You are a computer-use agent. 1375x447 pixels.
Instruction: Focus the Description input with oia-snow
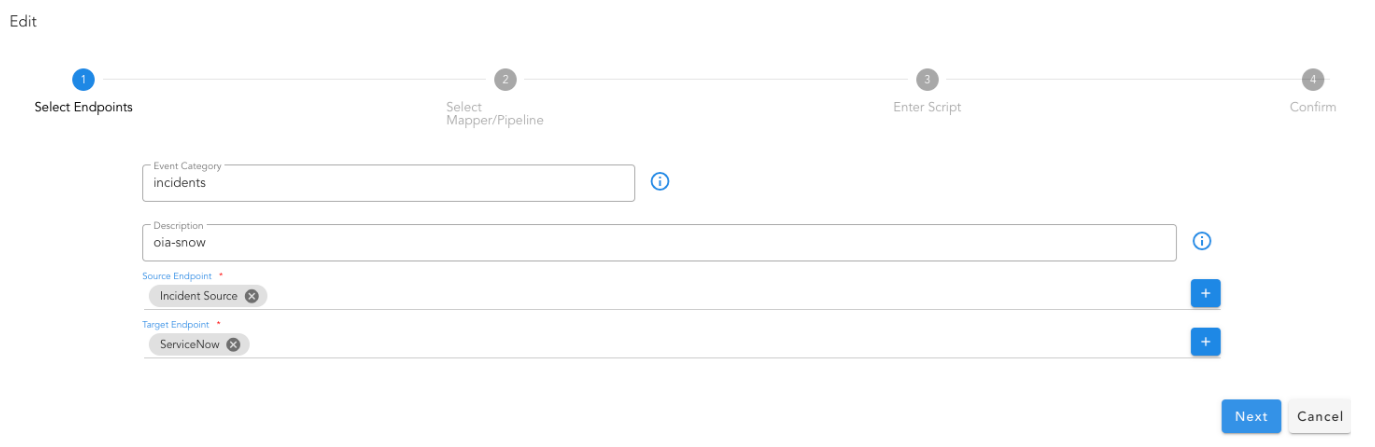click(658, 243)
